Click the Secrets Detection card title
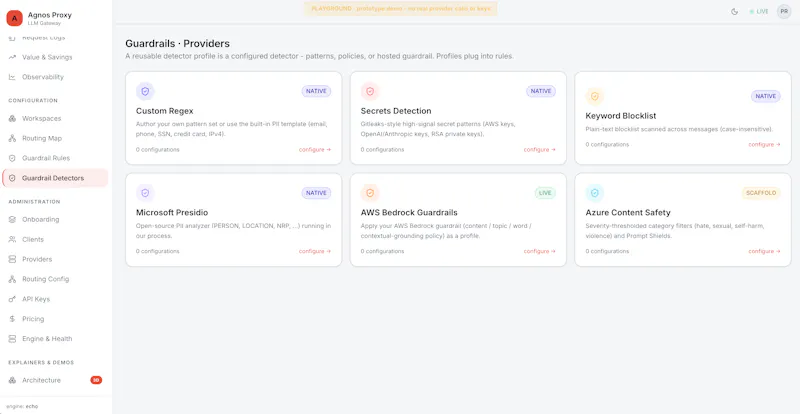Image resolution: width=800 pixels, height=414 pixels. (x=396, y=111)
